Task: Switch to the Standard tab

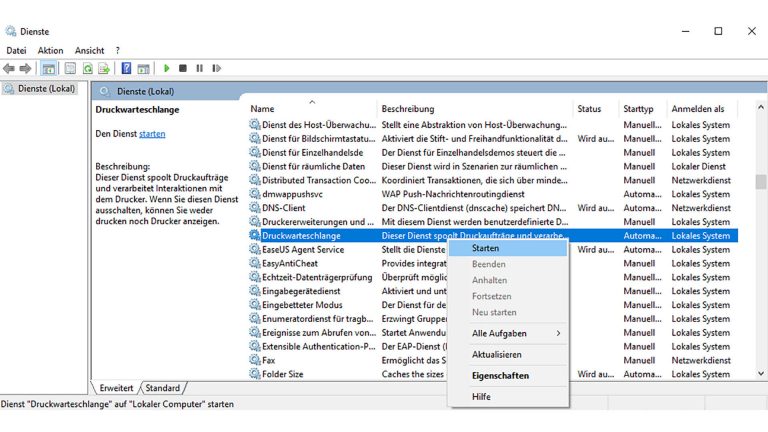Action: [x=163, y=388]
